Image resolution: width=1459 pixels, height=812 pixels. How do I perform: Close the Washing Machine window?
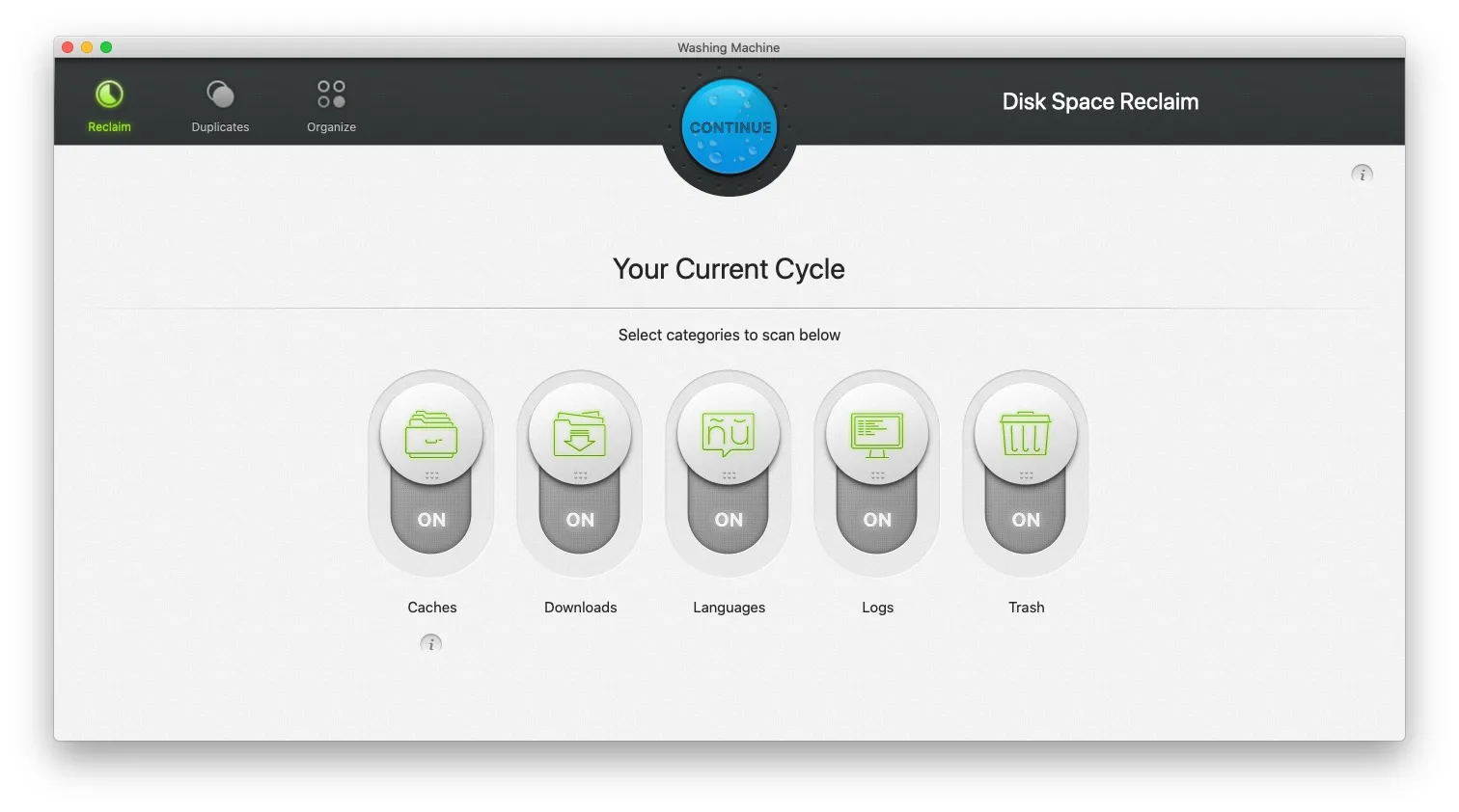point(68,47)
